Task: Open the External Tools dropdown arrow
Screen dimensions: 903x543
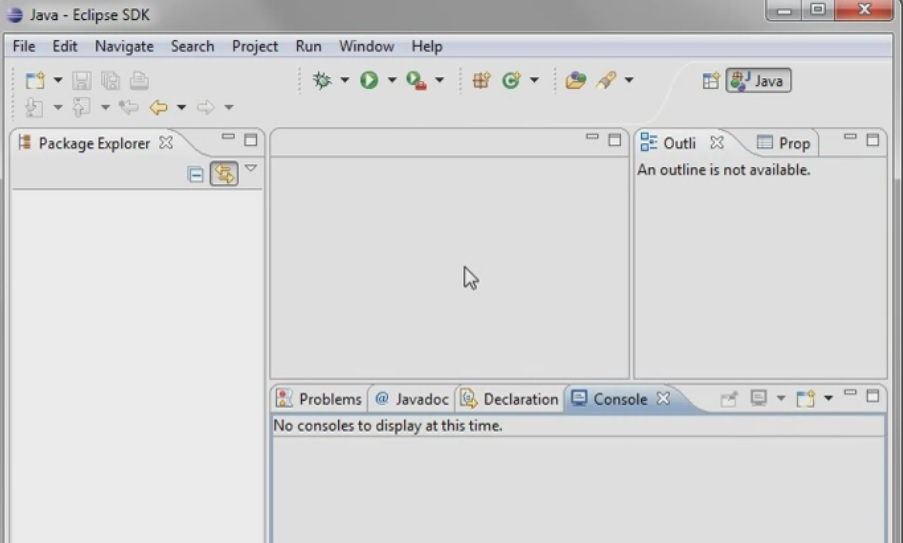Action: 439,80
